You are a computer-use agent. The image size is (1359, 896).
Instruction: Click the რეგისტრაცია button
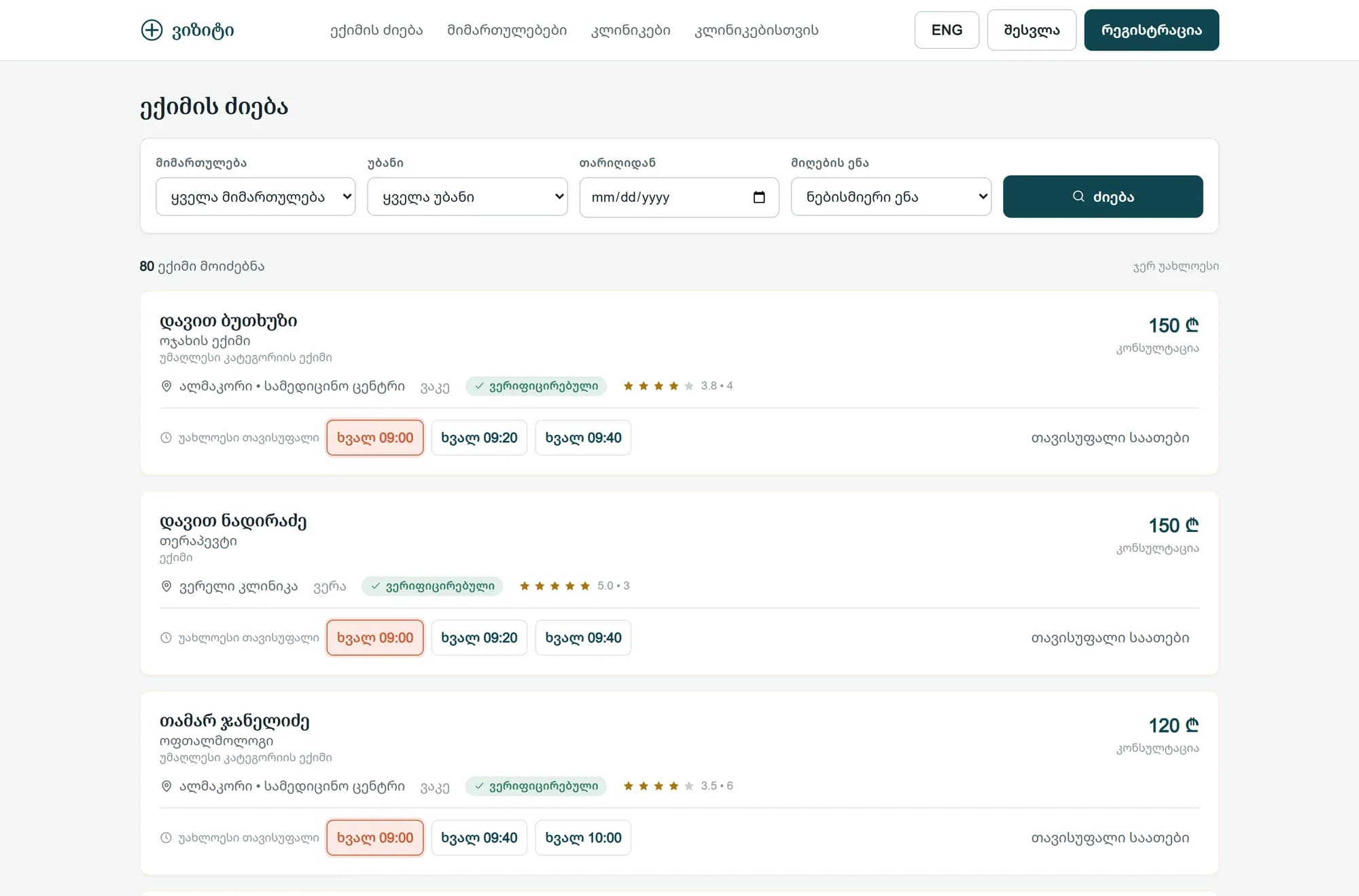coord(1151,30)
